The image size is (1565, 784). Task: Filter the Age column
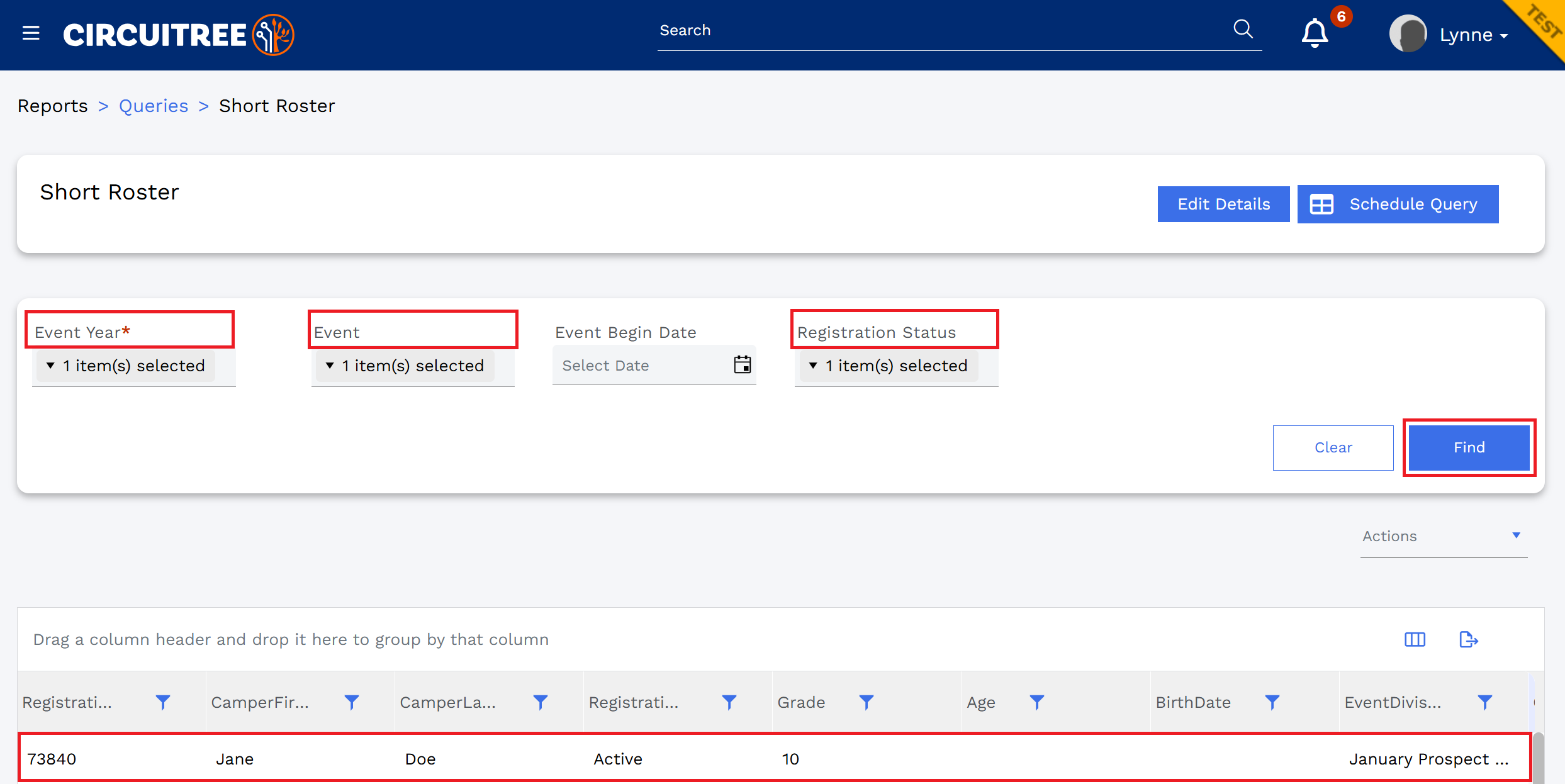click(x=1037, y=702)
